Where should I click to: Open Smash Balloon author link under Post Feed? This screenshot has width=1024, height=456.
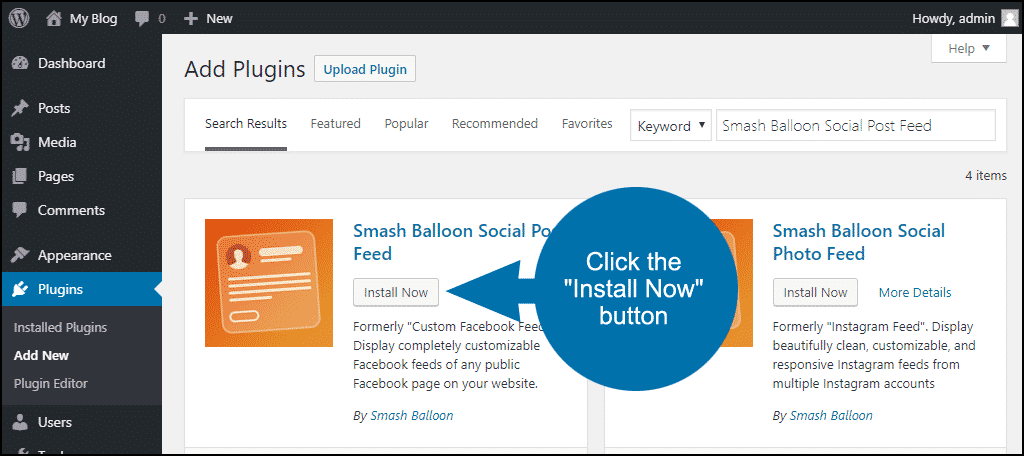411,415
